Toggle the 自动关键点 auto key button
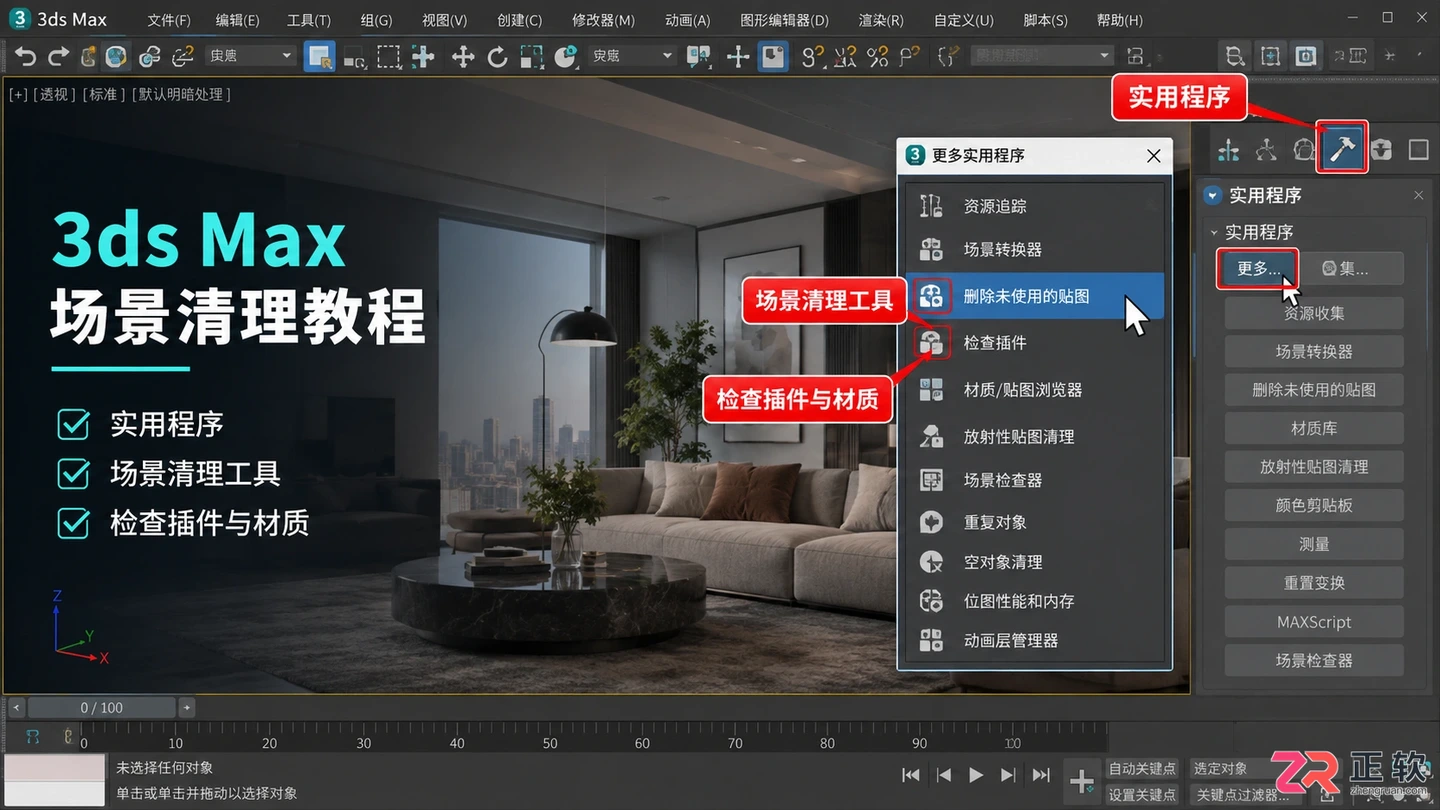The width and height of the screenshot is (1440, 810). pyautogui.click(x=1142, y=768)
